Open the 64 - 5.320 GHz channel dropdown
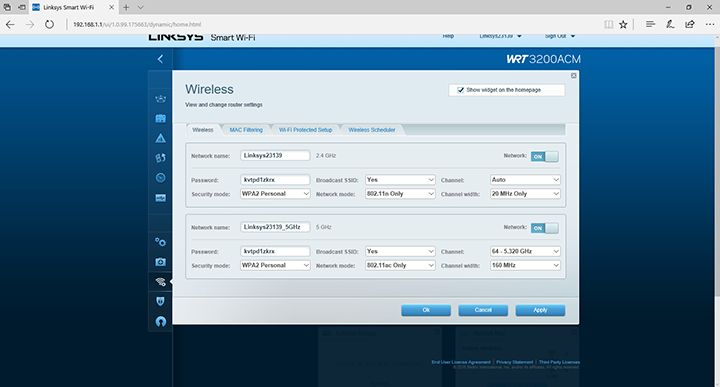 [525, 252]
